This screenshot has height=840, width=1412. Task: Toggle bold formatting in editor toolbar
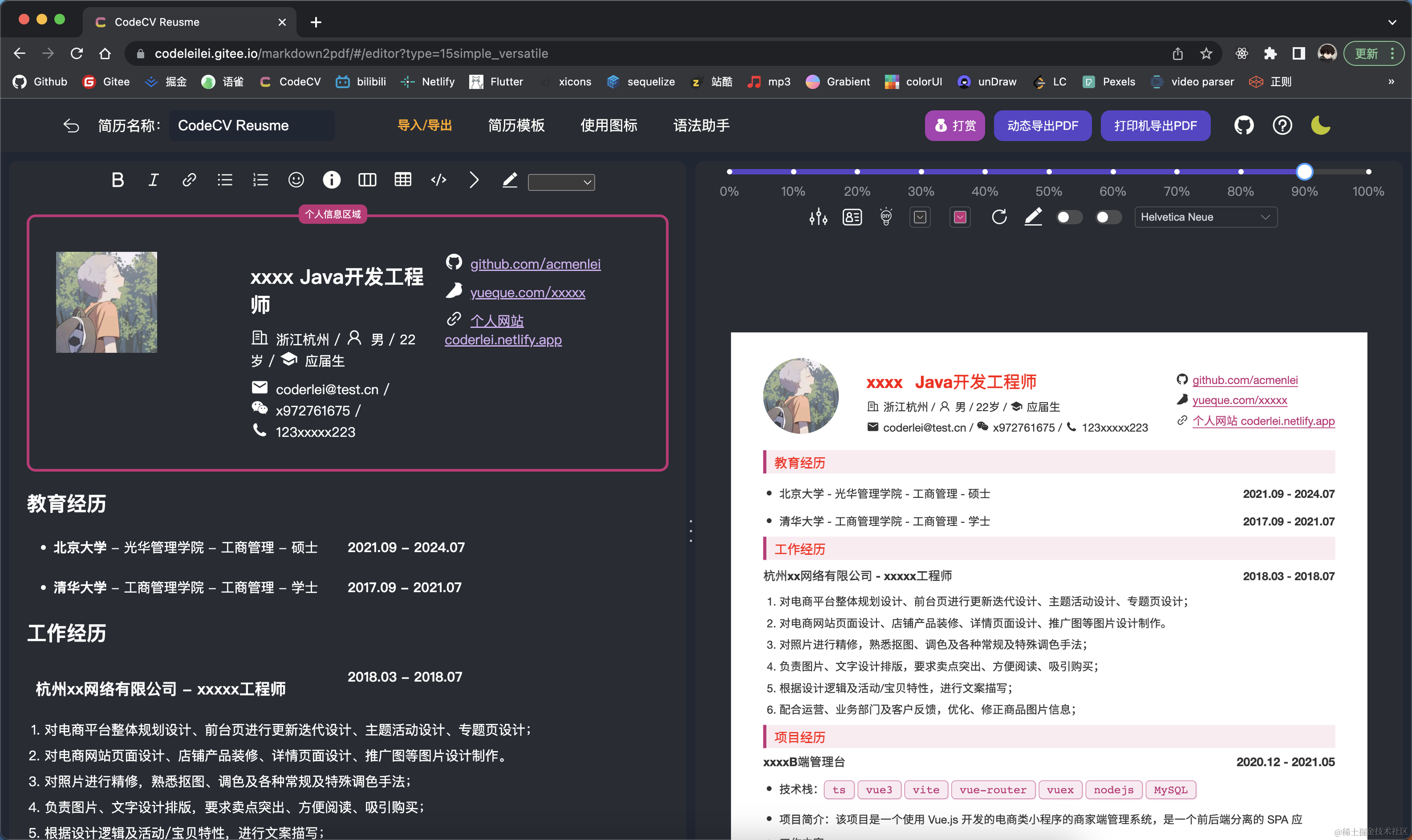(x=117, y=180)
